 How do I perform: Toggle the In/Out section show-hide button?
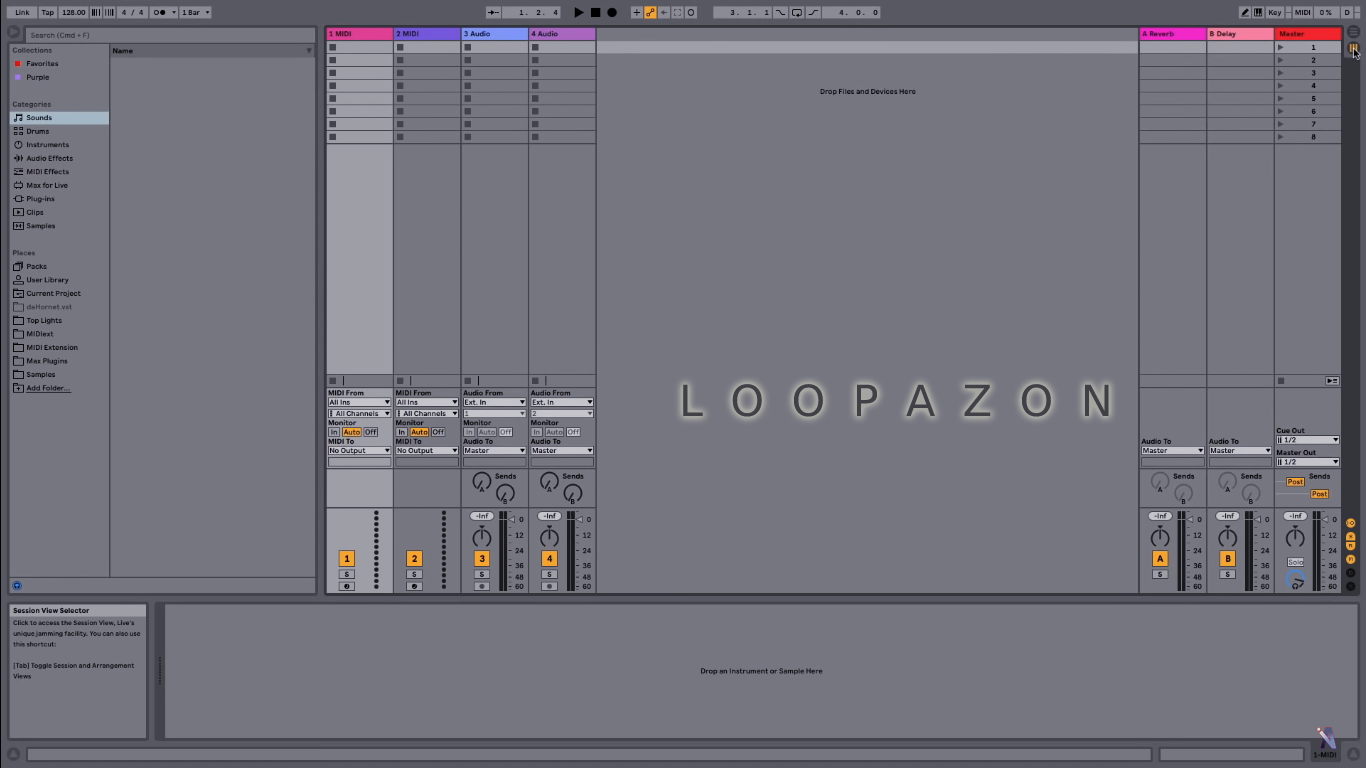1350,523
